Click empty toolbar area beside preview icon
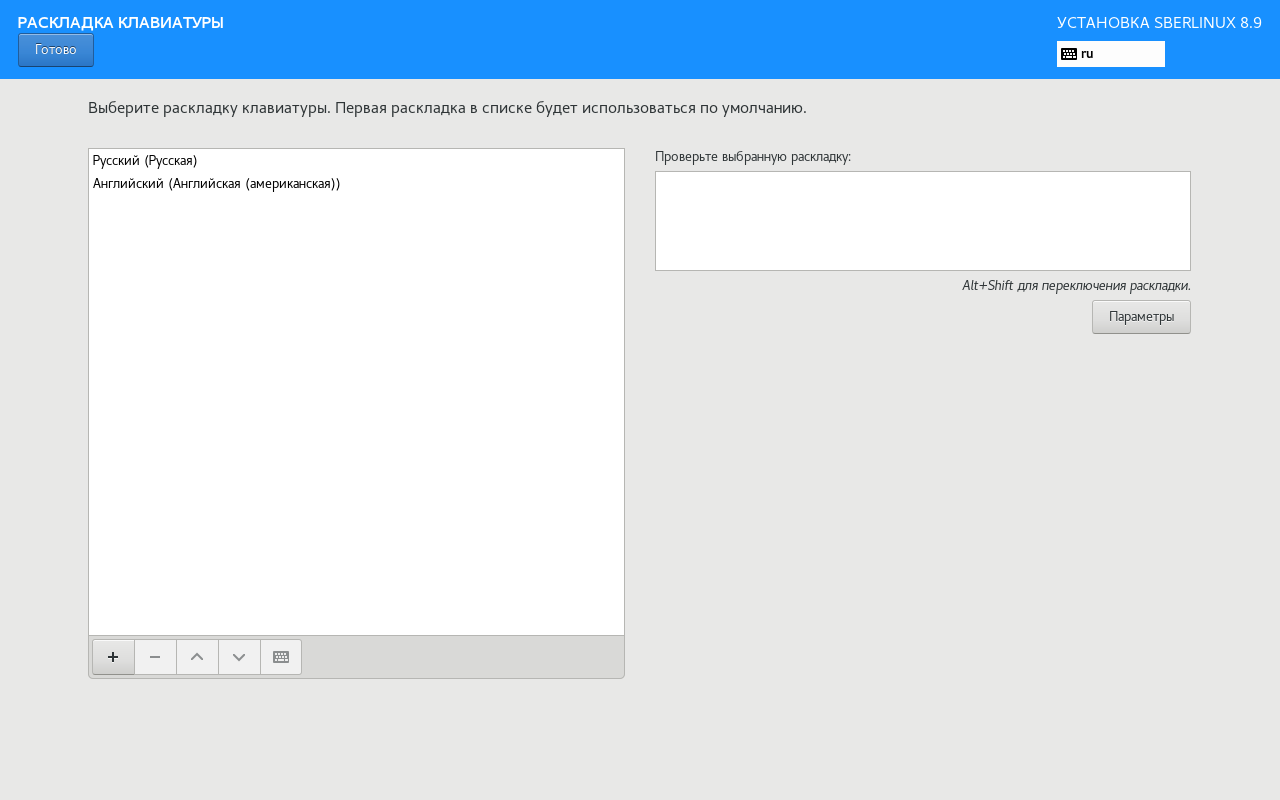 click(x=460, y=657)
